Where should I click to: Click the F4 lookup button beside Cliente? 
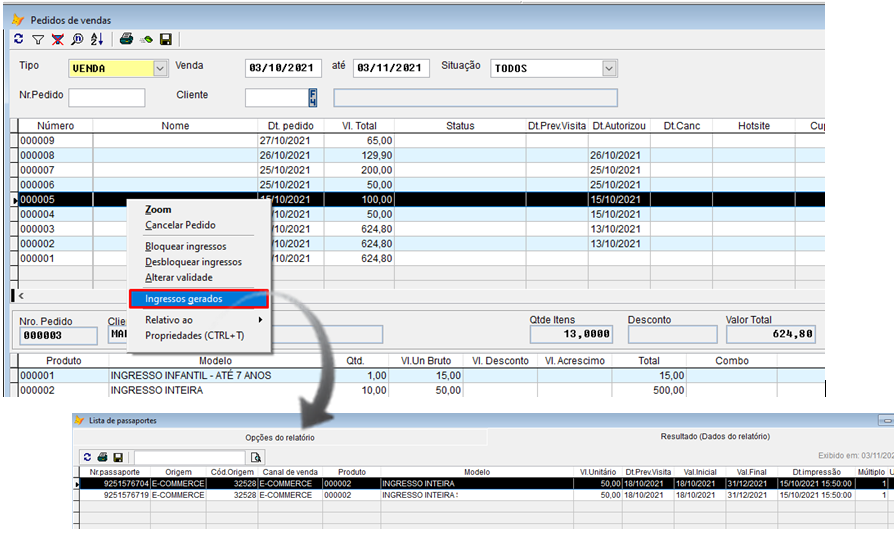click(313, 97)
